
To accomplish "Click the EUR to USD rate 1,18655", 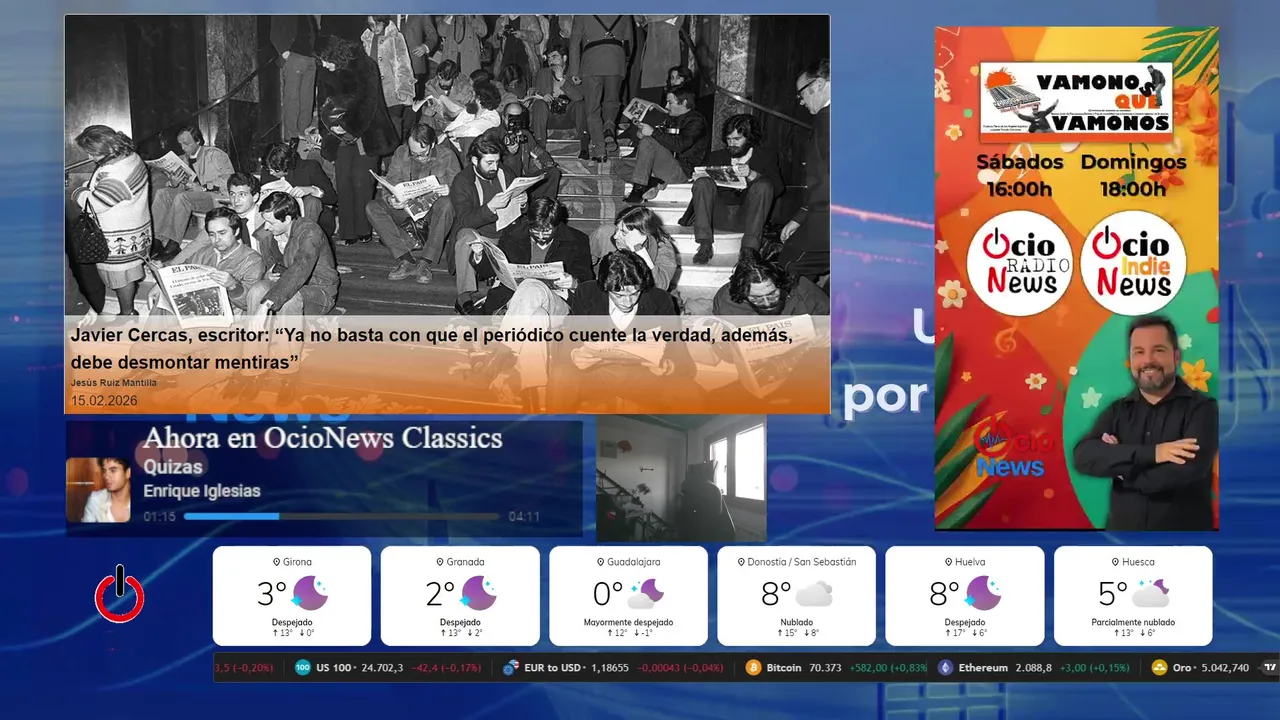I will pyautogui.click(x=609, y=667).
